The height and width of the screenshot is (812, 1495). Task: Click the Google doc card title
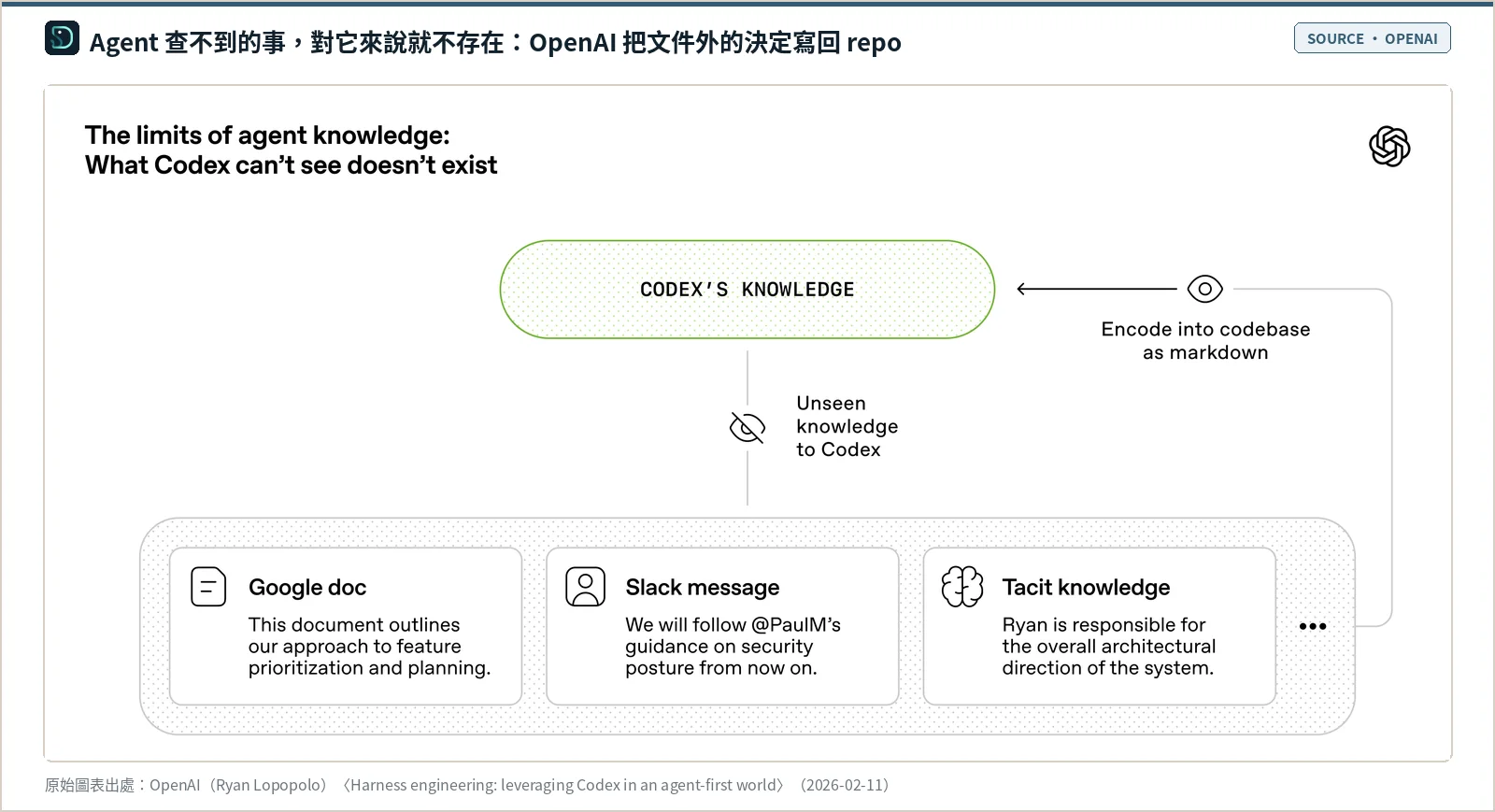click(307, 588)
